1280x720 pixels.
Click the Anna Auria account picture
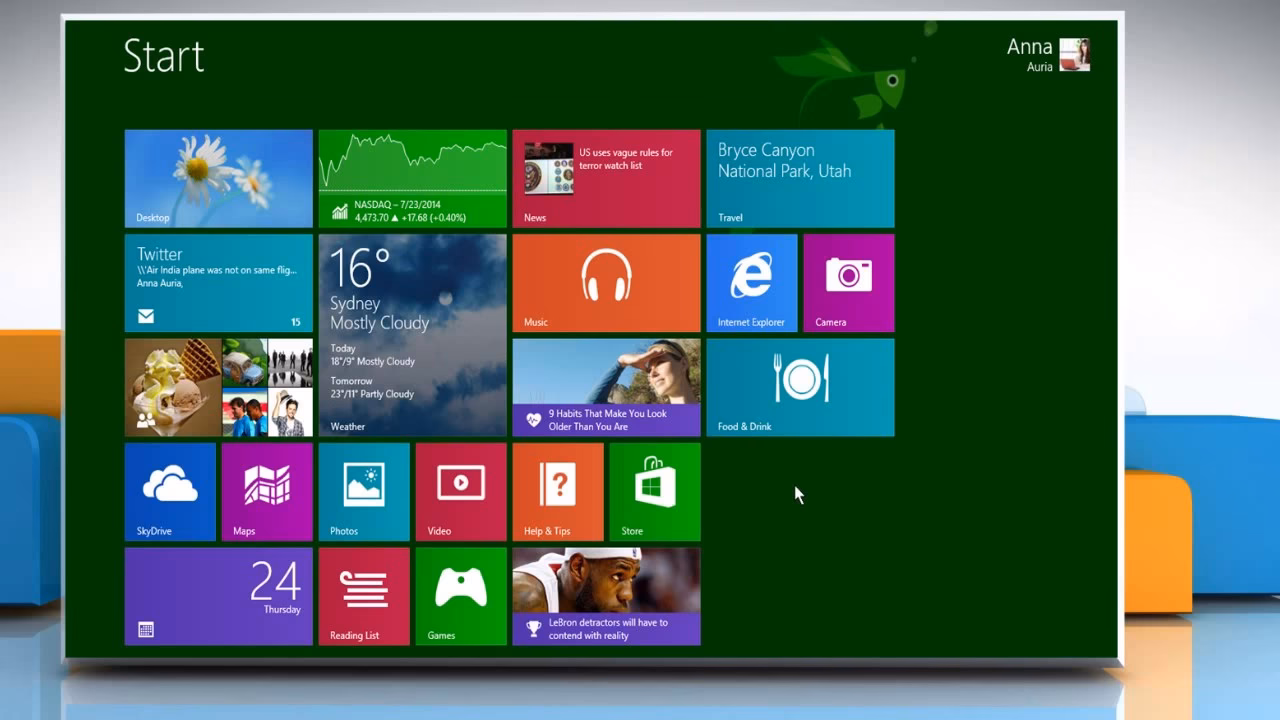click(x=1073, y=55)
